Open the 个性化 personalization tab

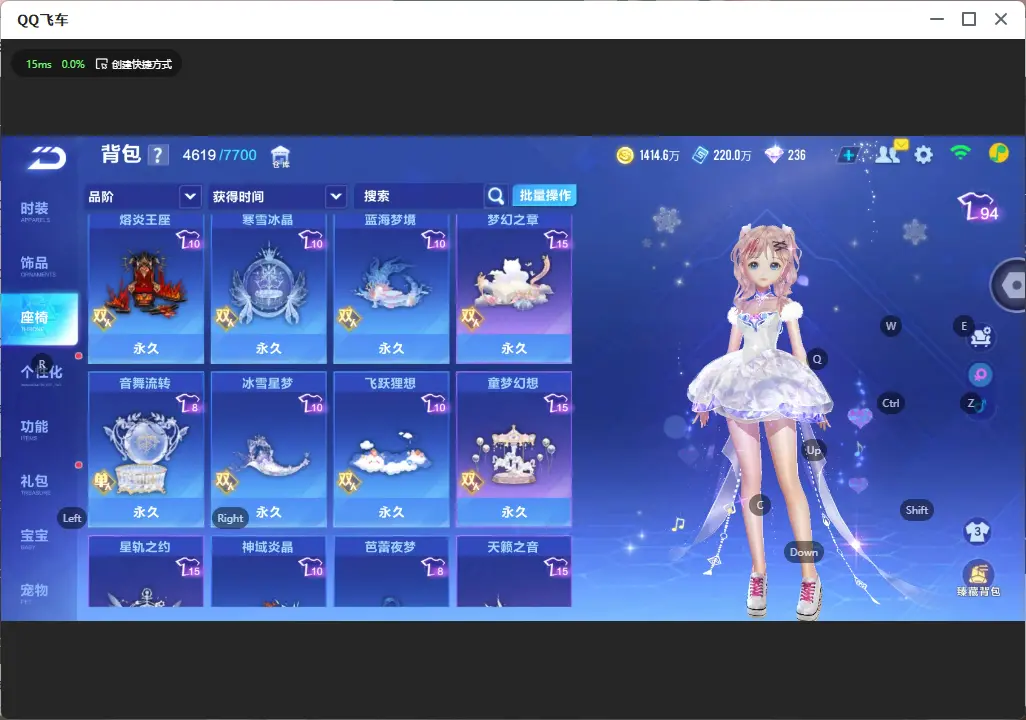(x=41, y=373)
